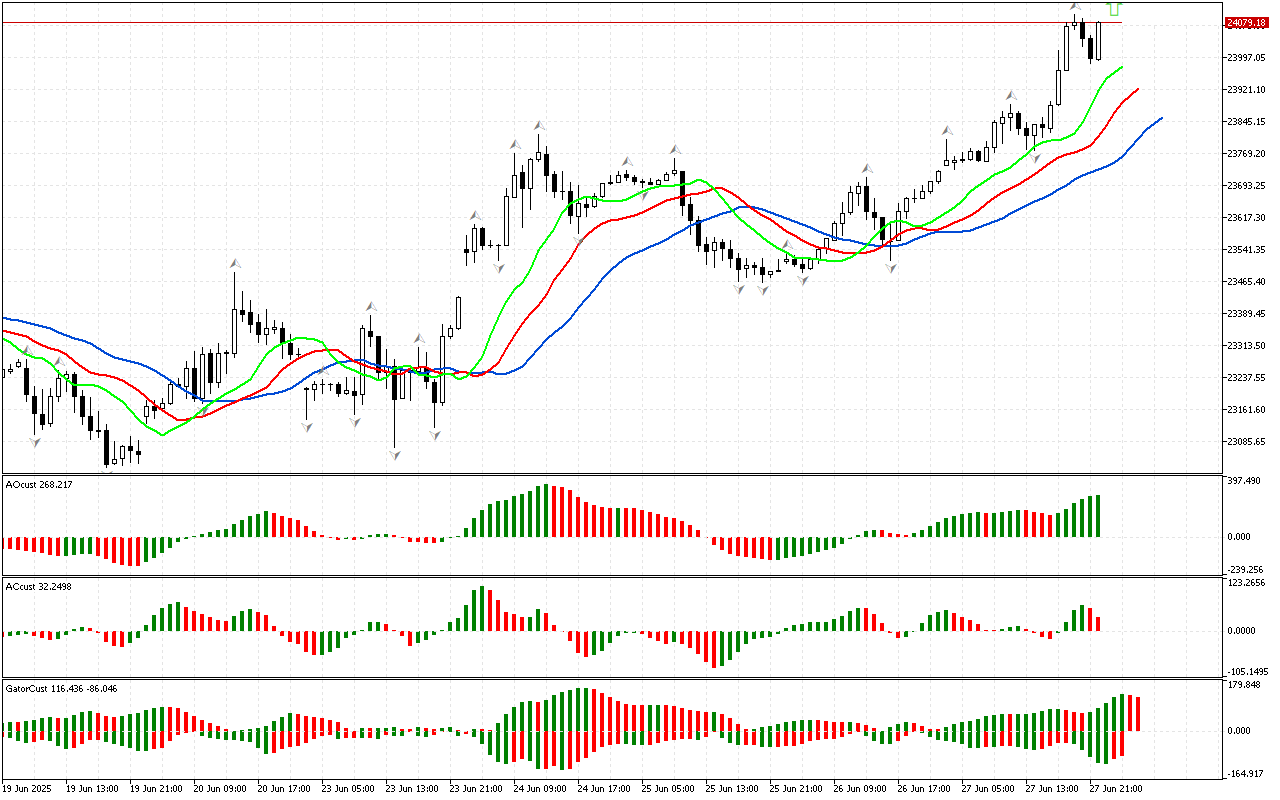Click the green up-arrow signal above the last candle
Screen dimensions: 1280x800
click(1114, 8)
